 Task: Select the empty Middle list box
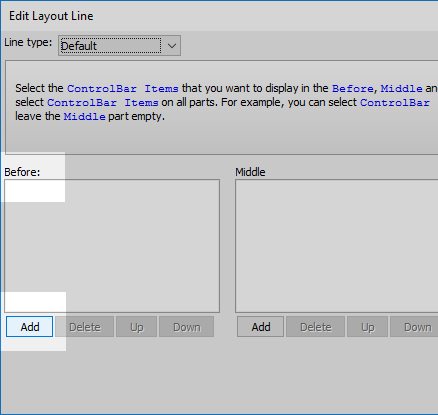[x=337, y=246]
